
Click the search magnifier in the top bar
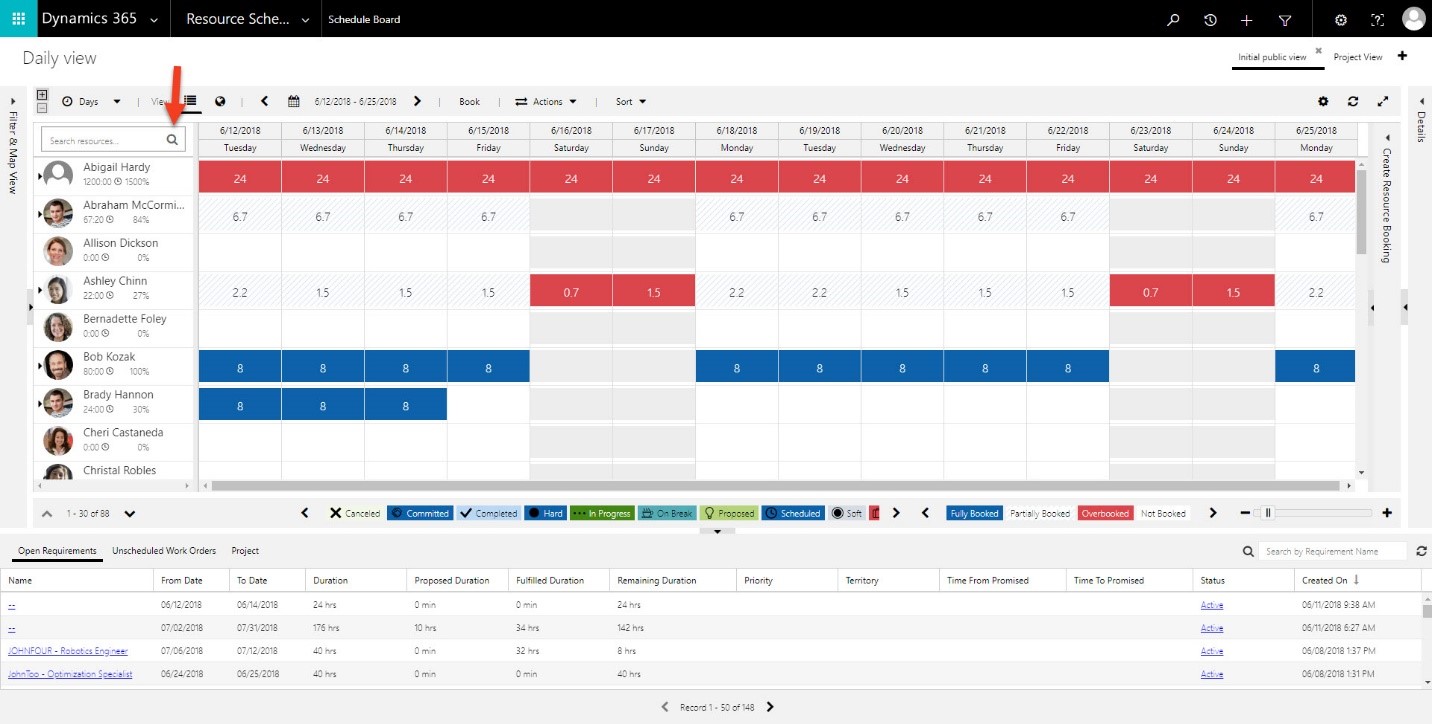1172,19
